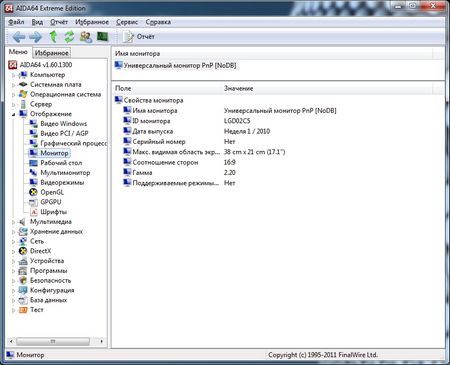Select the Видео Windows item icon

[x=33, y=124]
